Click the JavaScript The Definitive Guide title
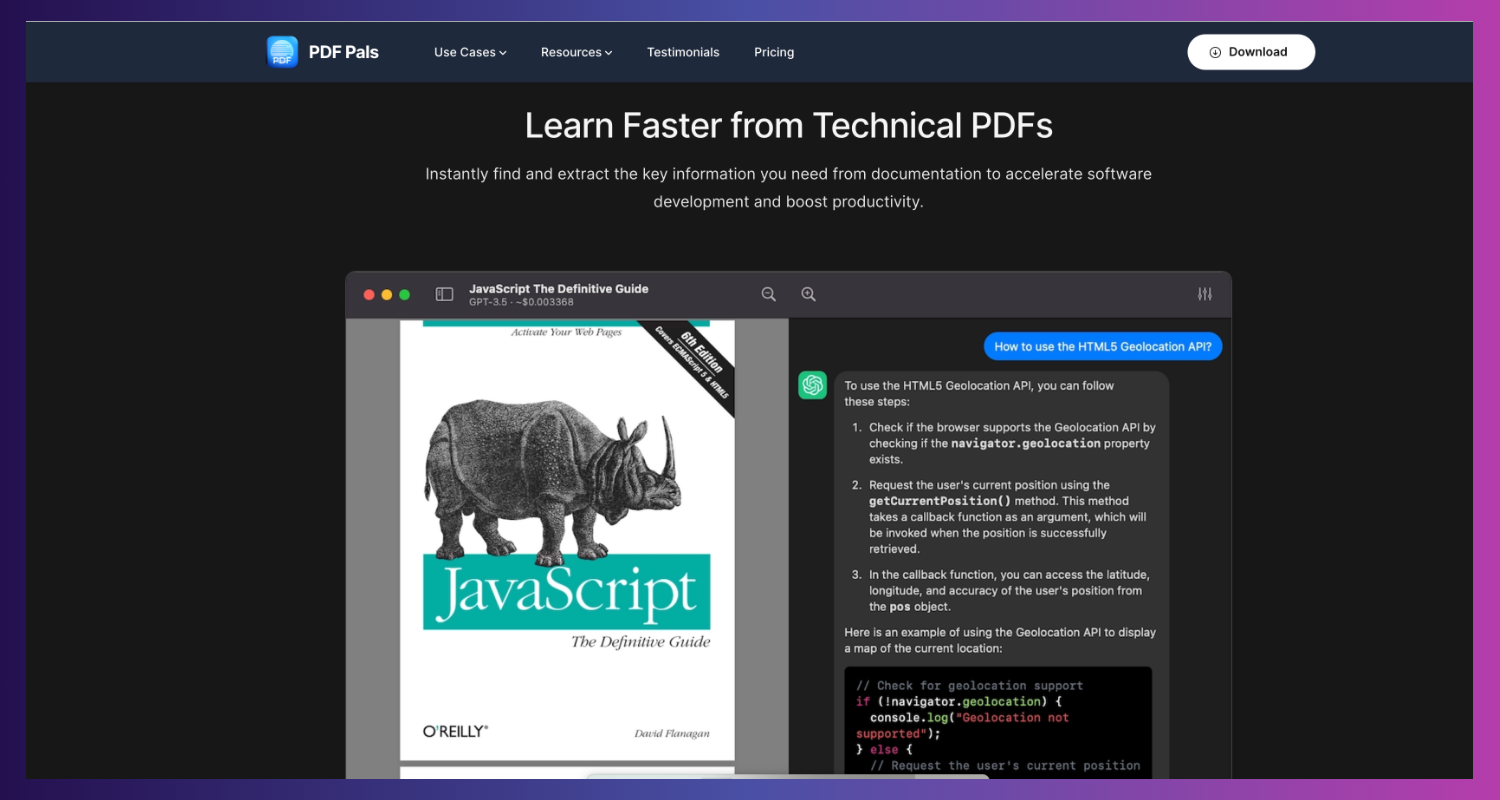 [x=559, y=289]
